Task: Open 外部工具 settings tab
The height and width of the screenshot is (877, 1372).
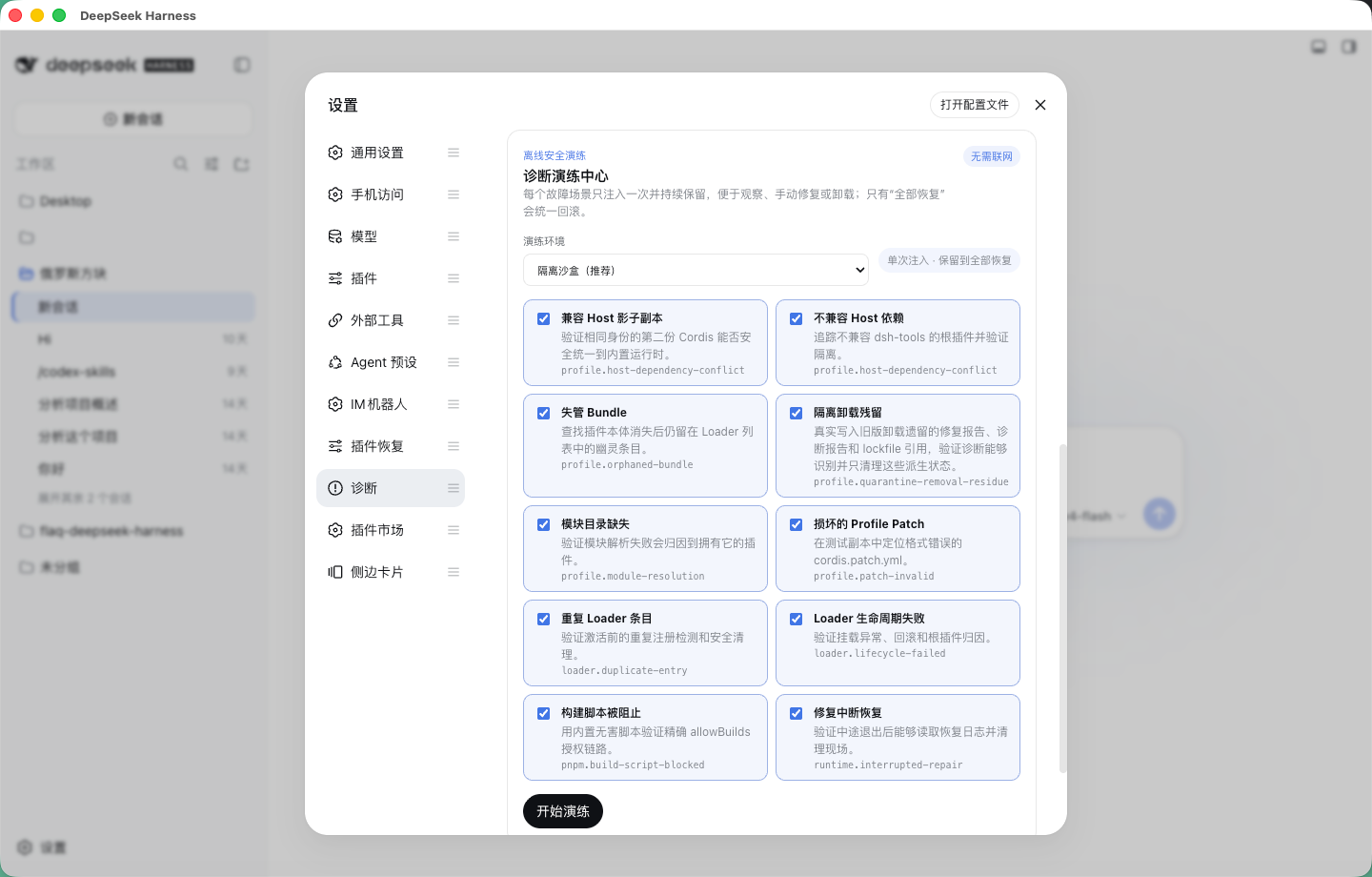Action: [391, 320]
